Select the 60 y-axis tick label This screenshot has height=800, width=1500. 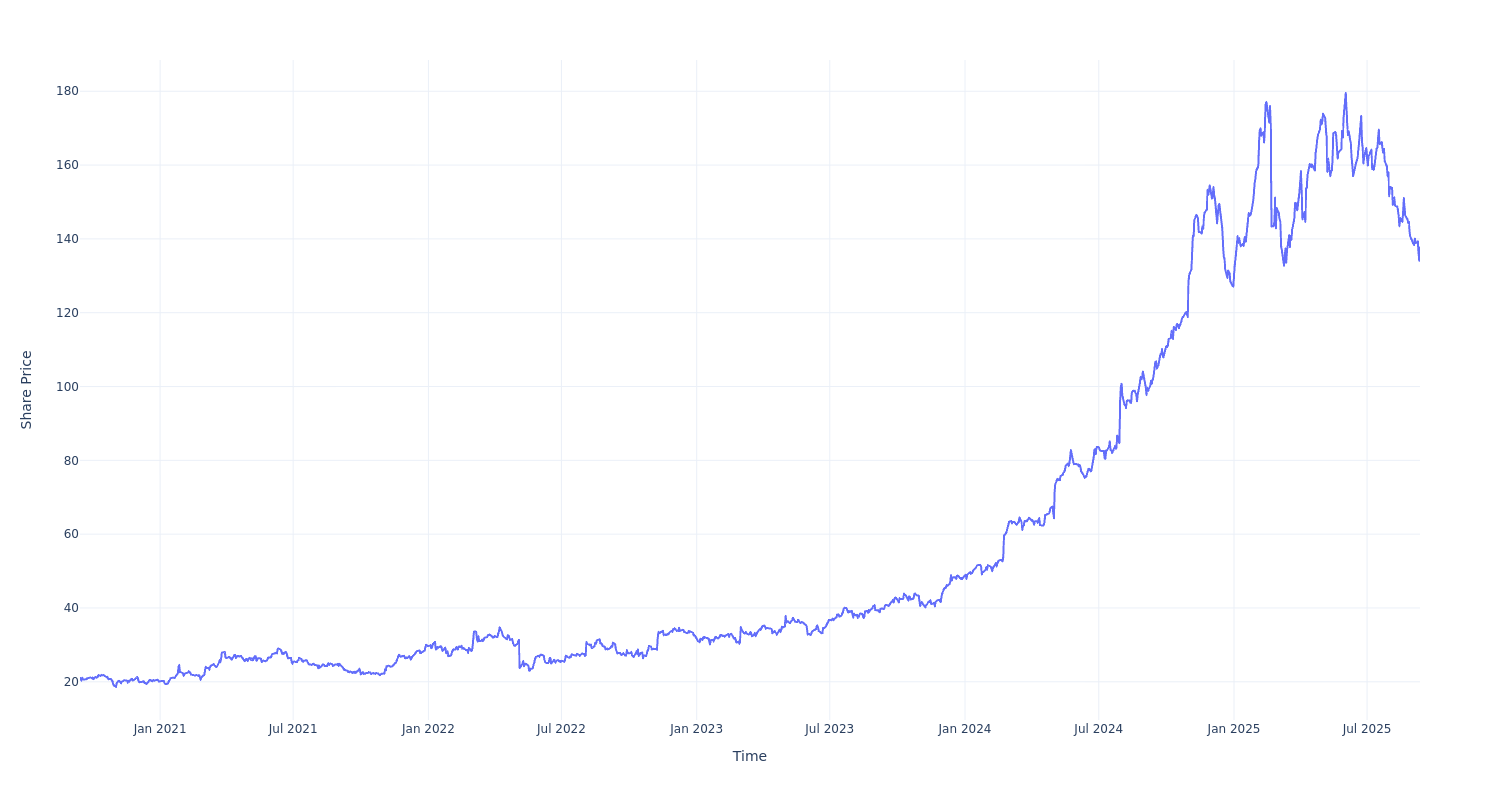pos(71,534)
